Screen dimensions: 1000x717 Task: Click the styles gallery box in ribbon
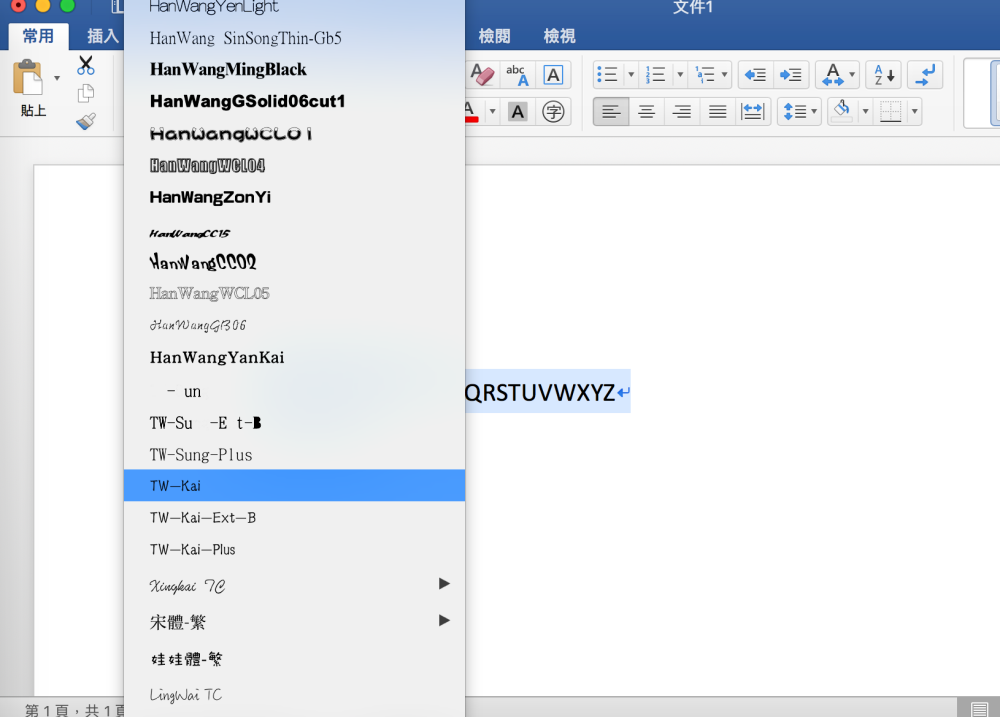coord(982,93)
